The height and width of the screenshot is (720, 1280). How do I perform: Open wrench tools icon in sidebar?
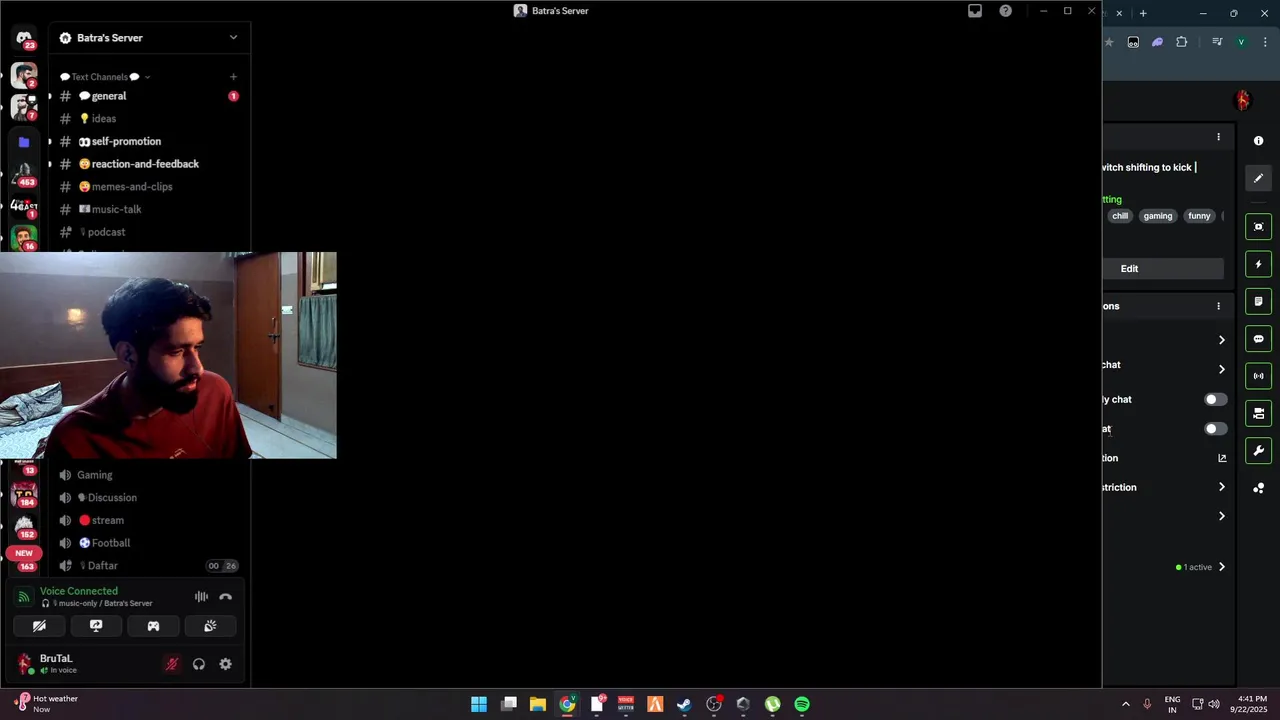[x=1259, y=451]
